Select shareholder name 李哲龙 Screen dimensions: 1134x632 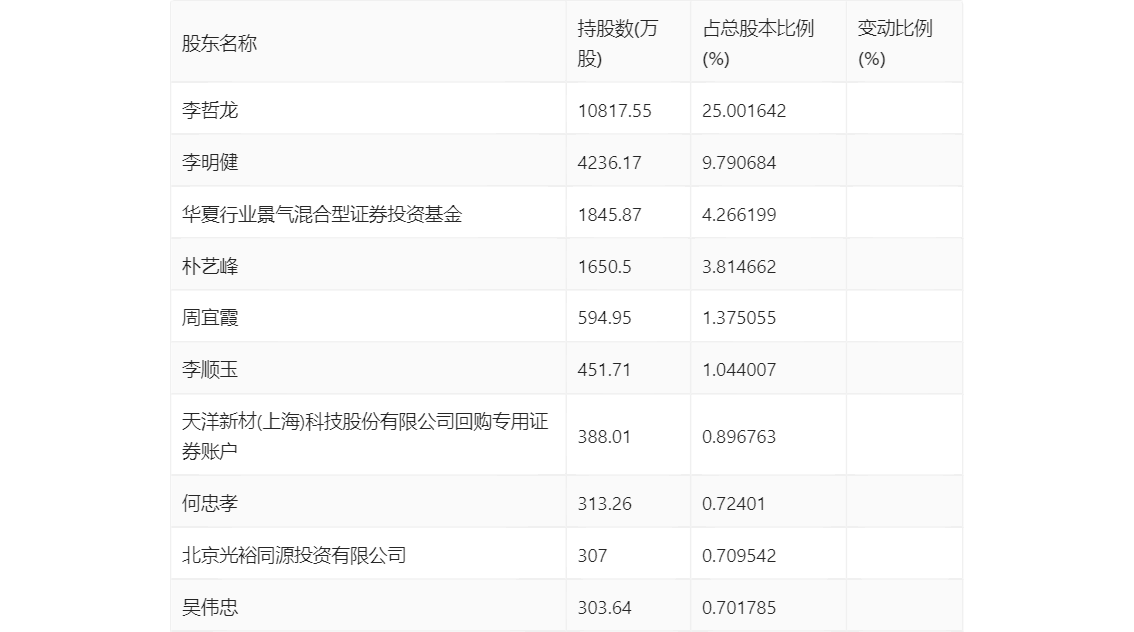tap(210, 111)
